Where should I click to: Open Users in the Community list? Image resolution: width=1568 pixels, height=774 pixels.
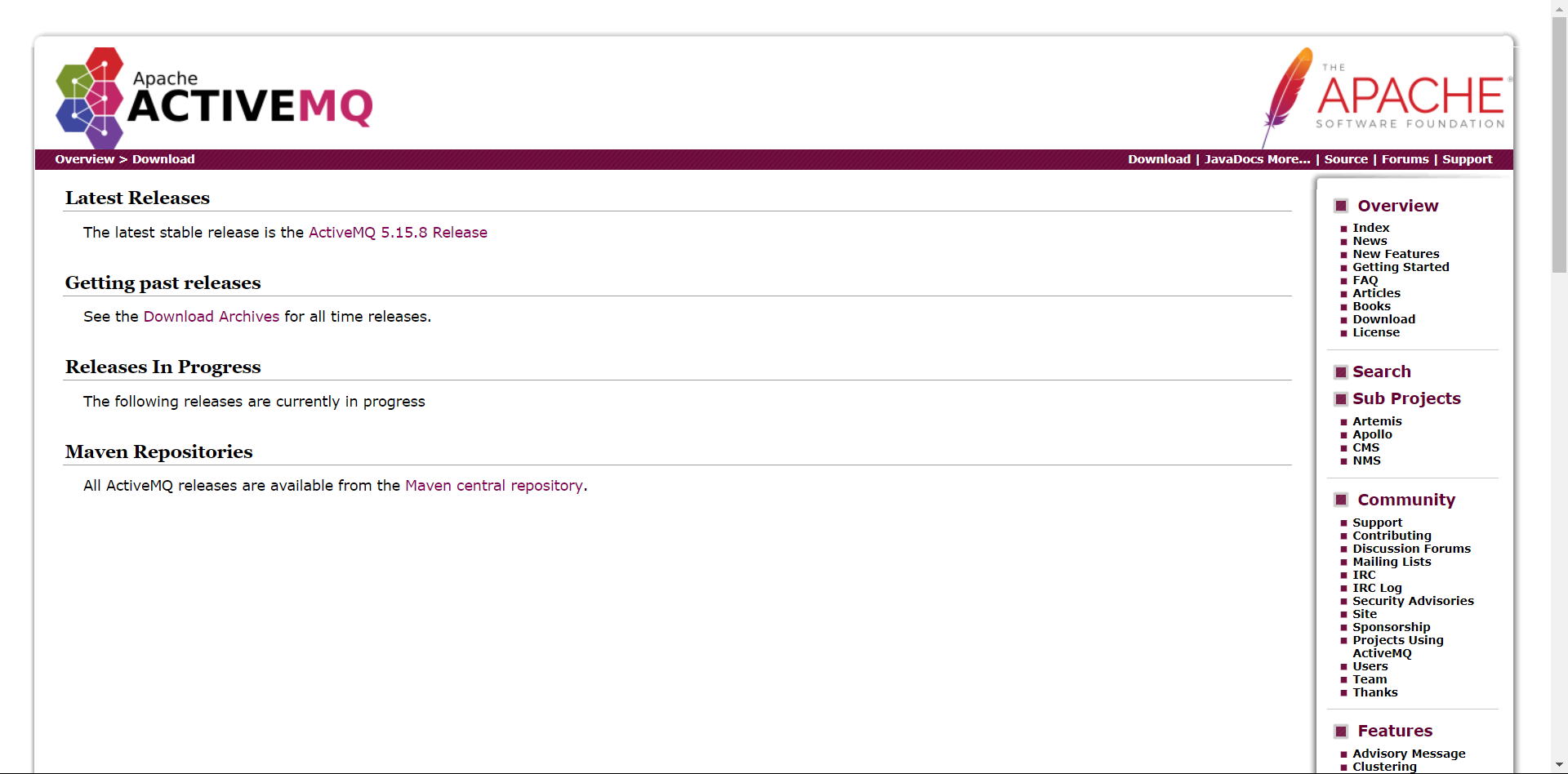[1370, 666]
